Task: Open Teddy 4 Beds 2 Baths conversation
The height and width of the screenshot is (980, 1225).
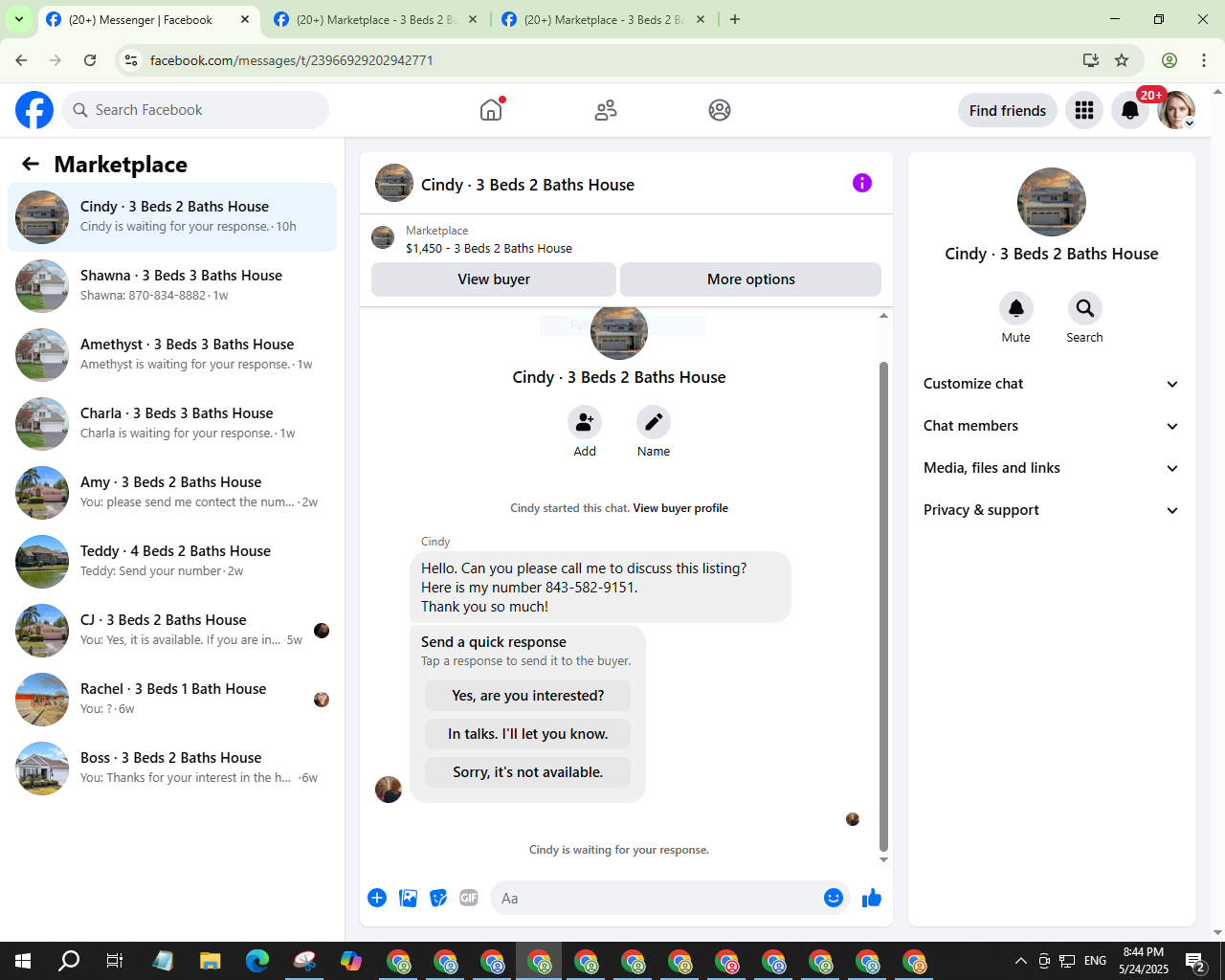Action: [172, 562]
